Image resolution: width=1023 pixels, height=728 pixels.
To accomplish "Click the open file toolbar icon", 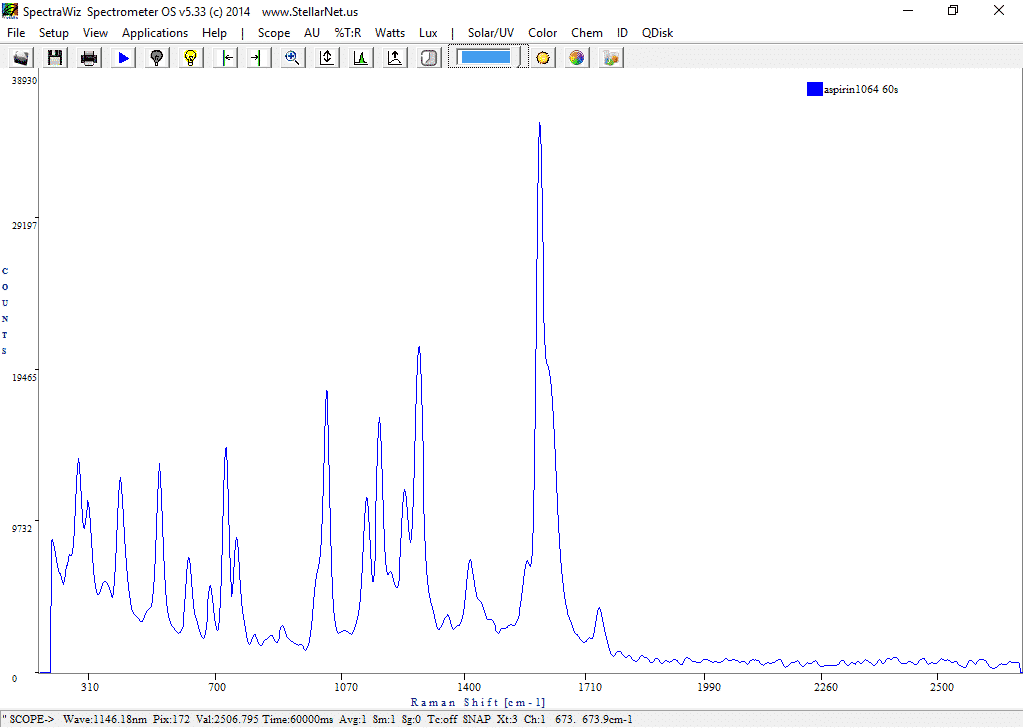I will click(21, 57).
